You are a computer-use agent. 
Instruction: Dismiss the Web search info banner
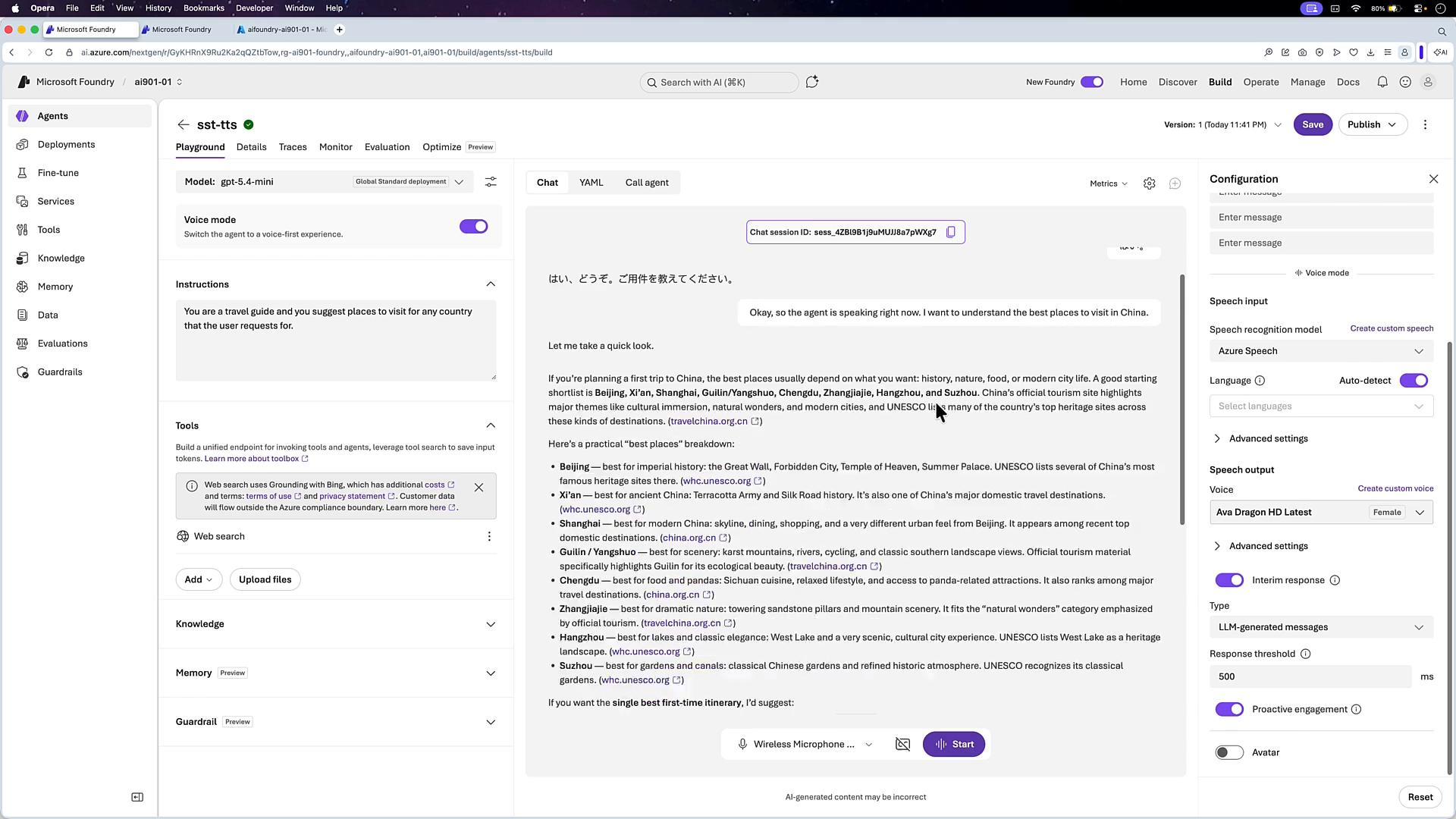pos(479,488)
